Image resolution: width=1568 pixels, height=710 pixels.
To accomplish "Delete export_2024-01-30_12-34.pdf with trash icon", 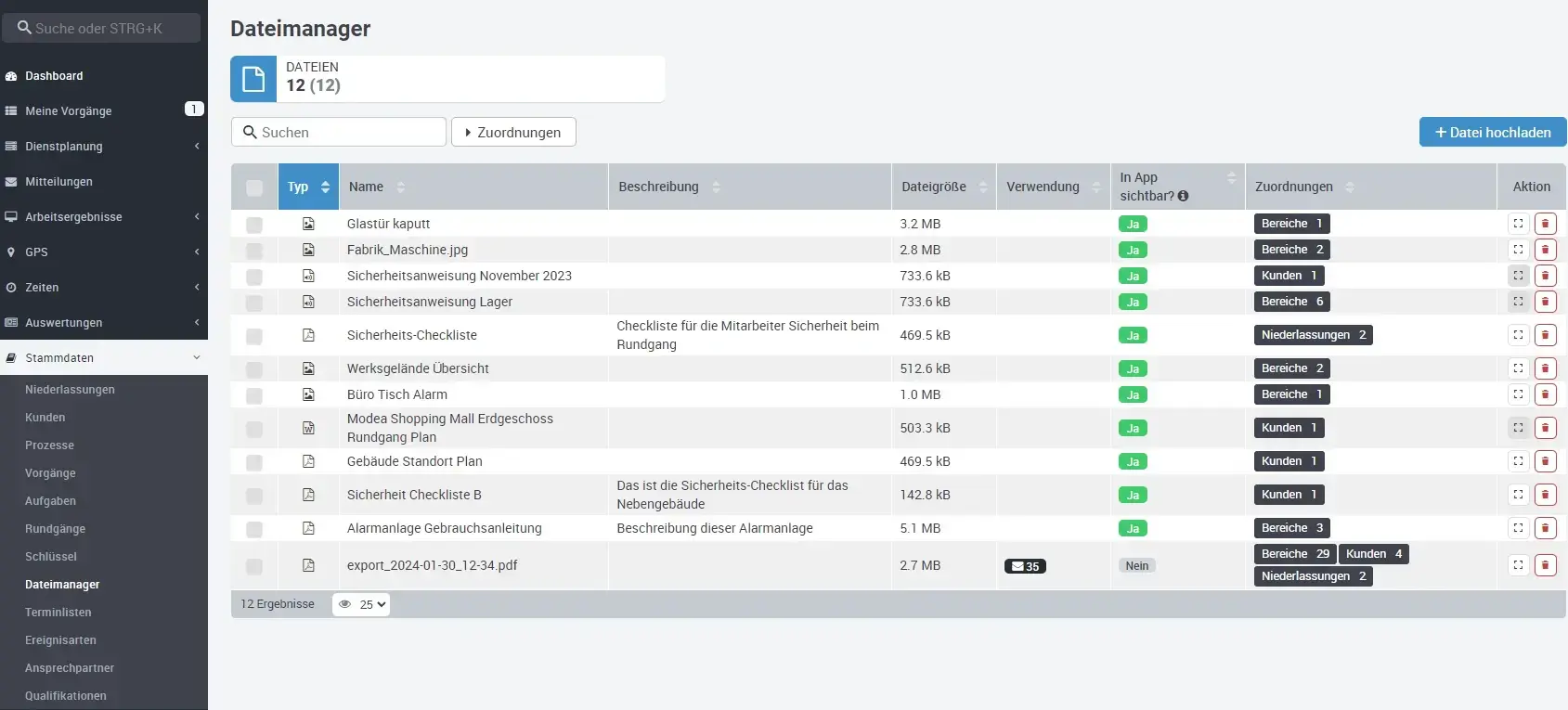I will pos(1545,565).
